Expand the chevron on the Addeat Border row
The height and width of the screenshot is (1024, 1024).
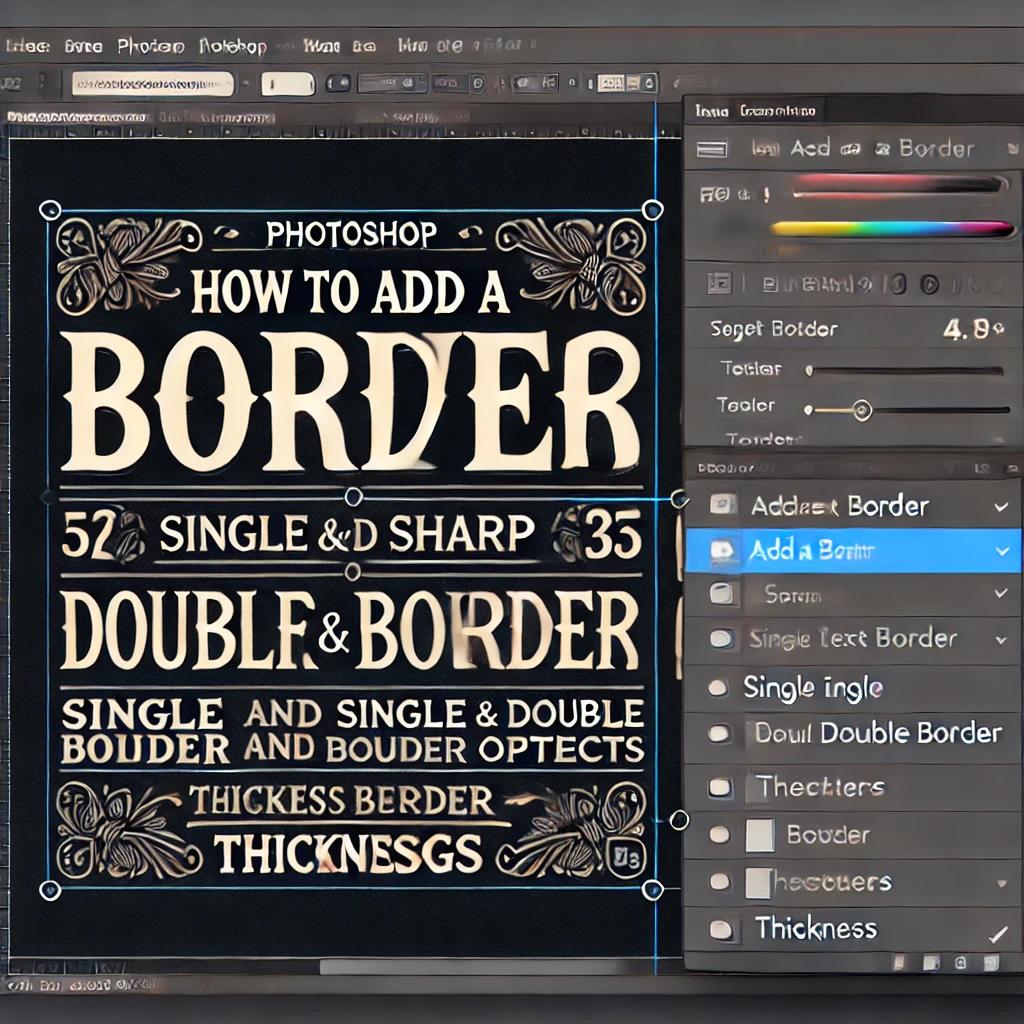(1001, 506)
